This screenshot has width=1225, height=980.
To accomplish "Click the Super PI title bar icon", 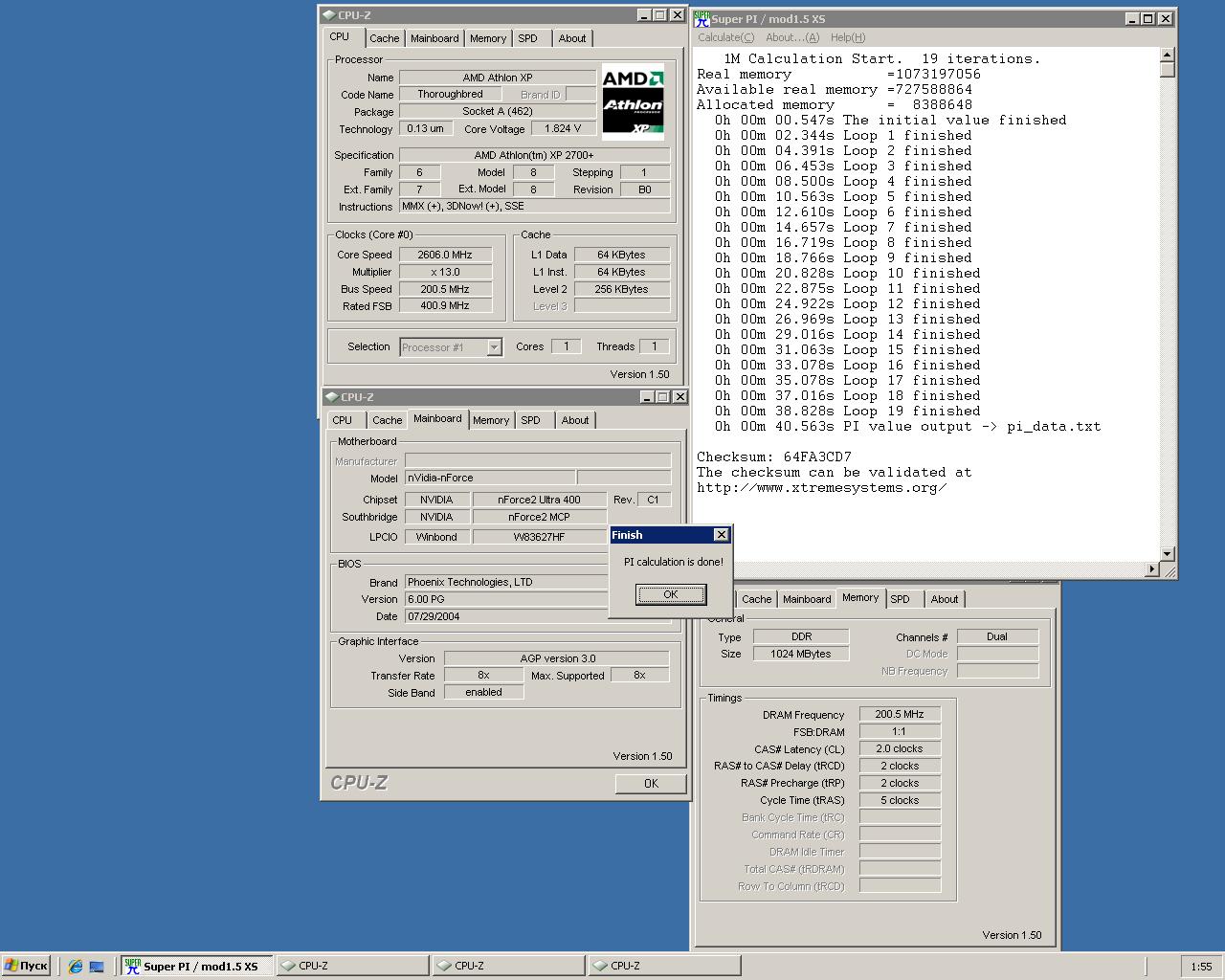I will pos(702,18).
